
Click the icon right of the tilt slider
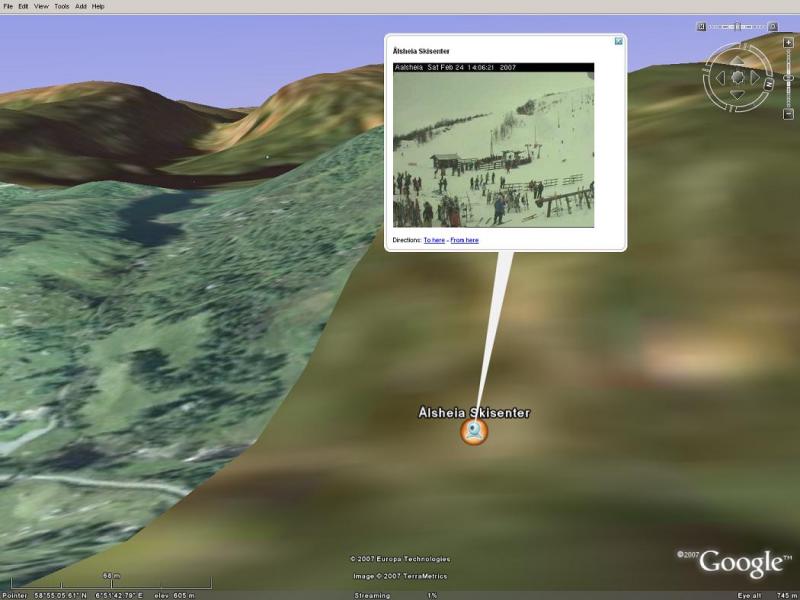click(x=775, y=26)
